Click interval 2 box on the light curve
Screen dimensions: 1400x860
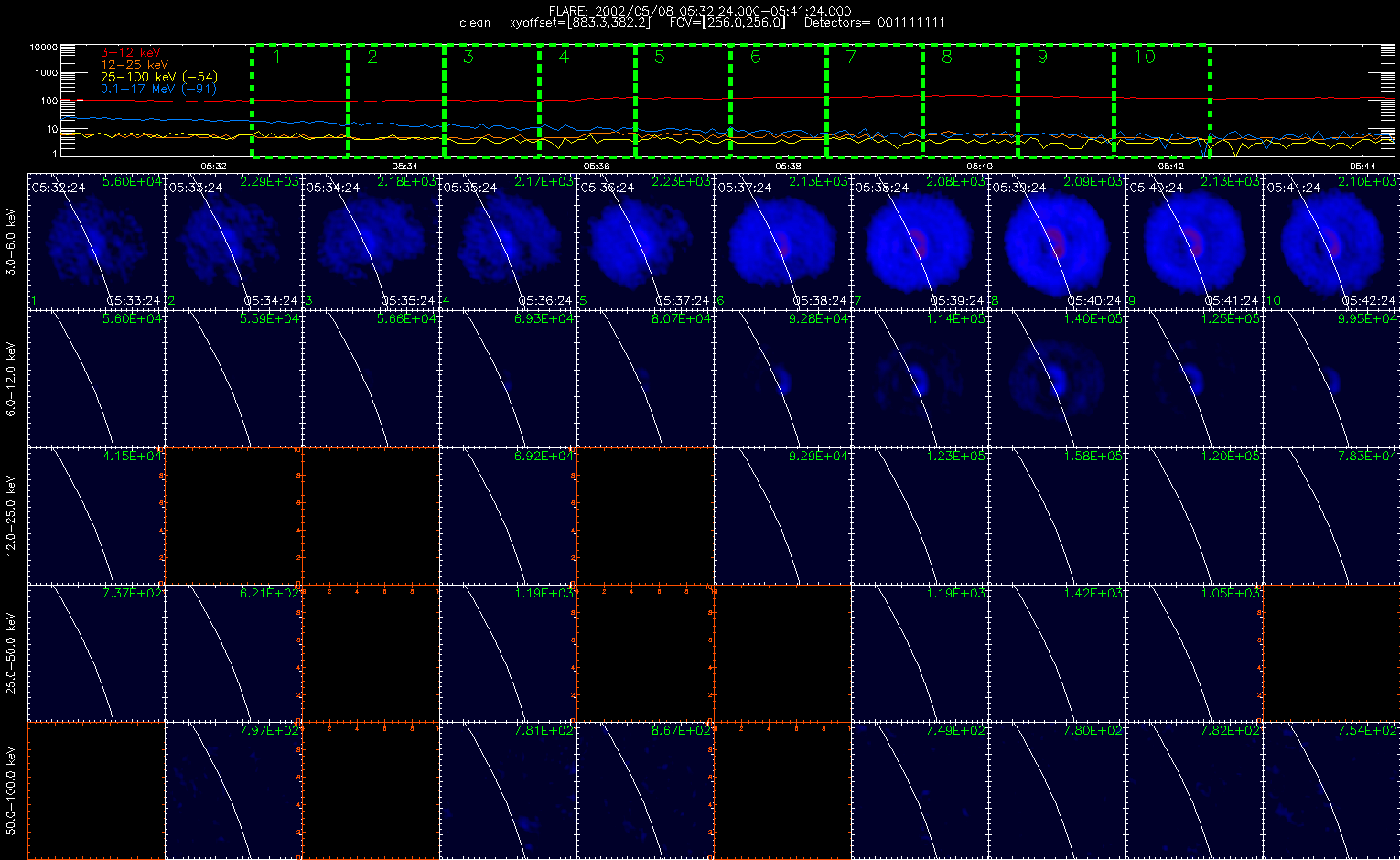[x=395, y=100]
